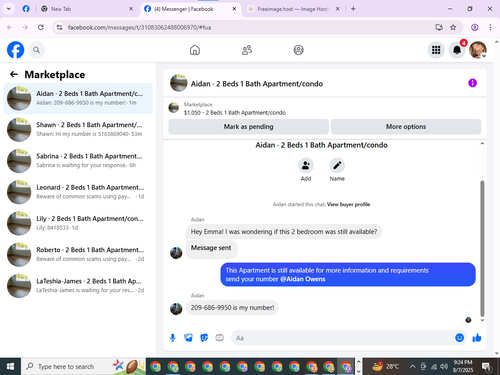This screenshot has width=500, height=375.
Task: Open the Facebook menu grid icon
Action: coord(436,50)
